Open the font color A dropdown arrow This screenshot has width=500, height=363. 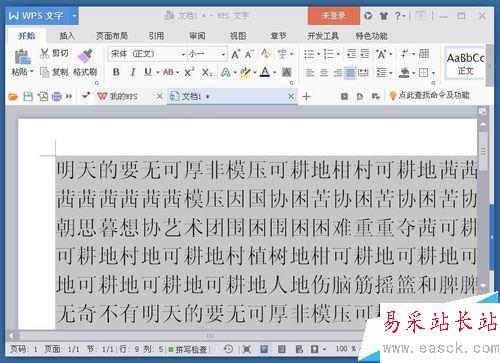pyautogui.click(x=275, y=72)
